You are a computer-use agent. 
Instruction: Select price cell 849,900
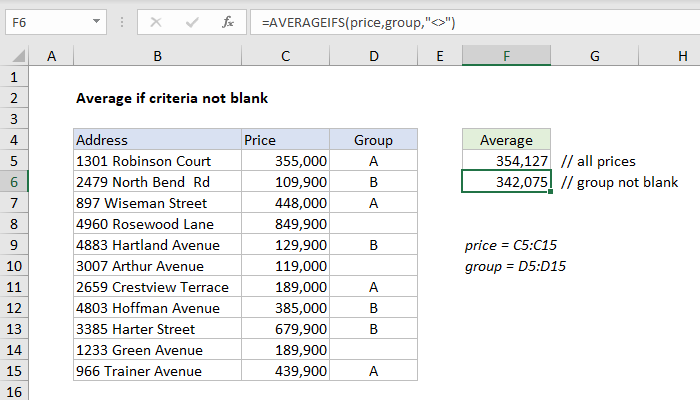point(285,224)
